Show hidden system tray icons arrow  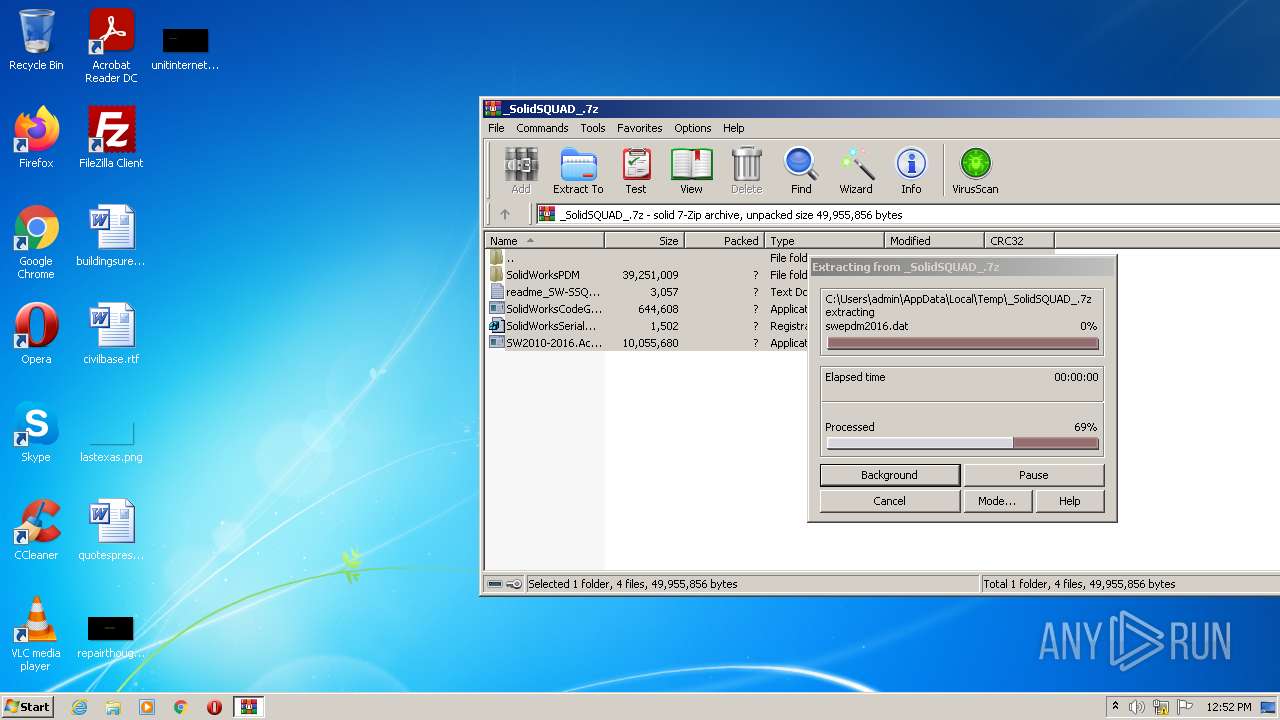pos(1115,707)
